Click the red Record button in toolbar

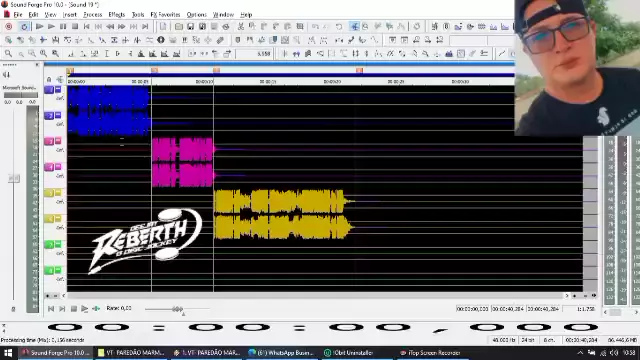tap(9, 27)
